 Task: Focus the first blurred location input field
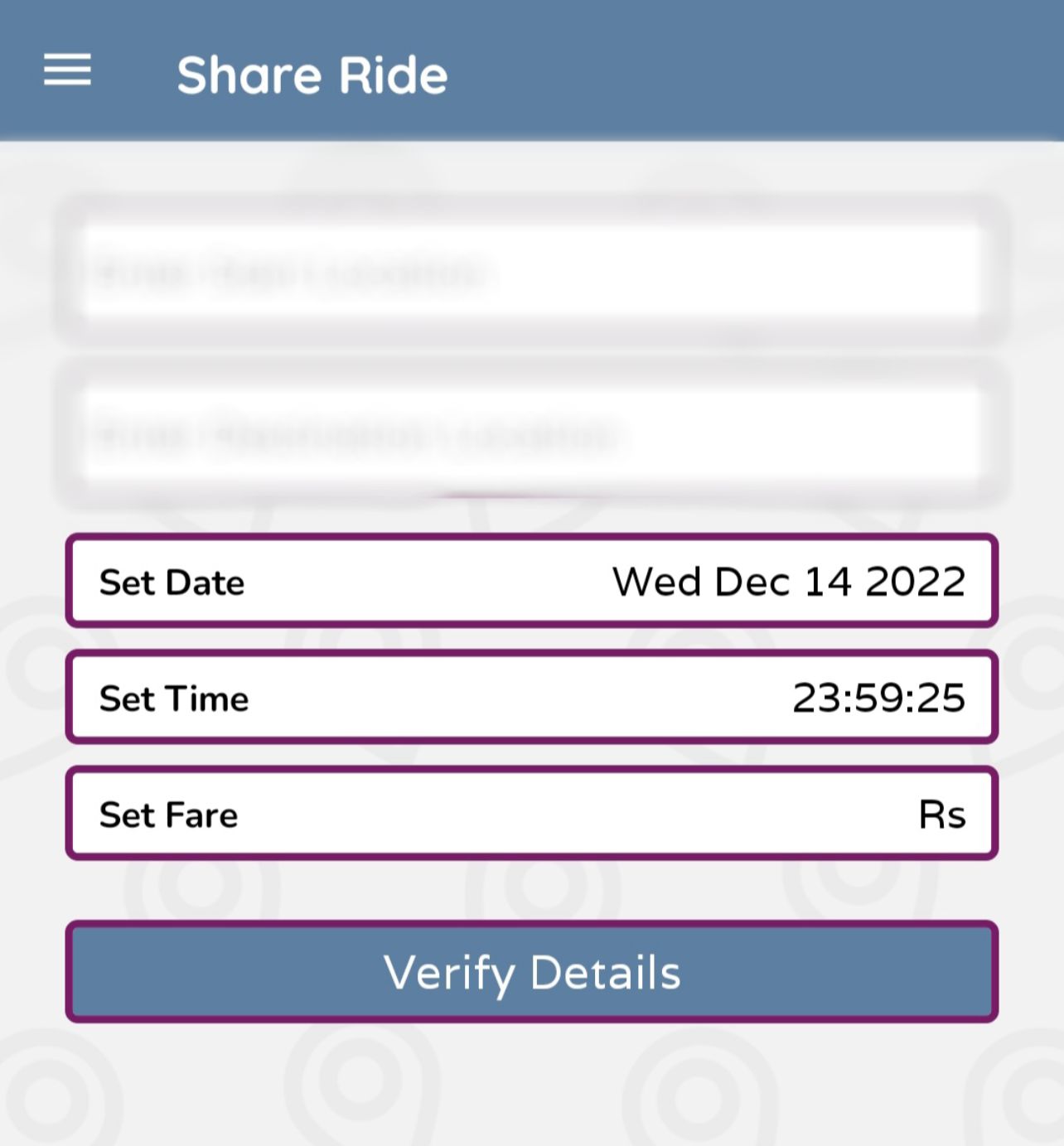click(532, 273)
